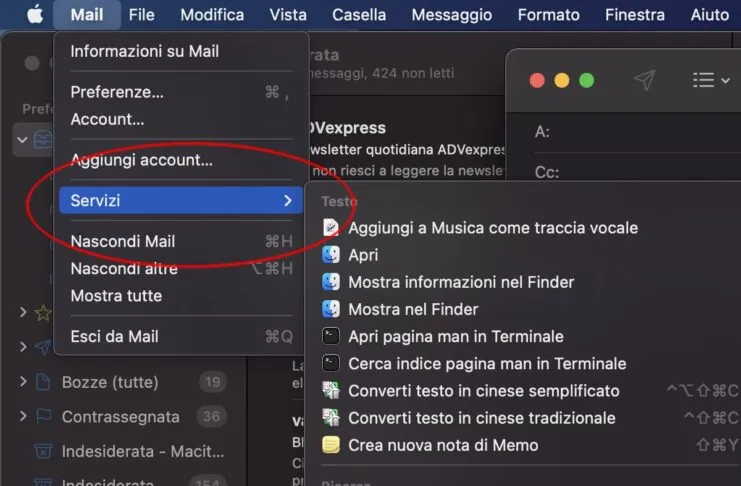The height and width of the screenshot is (486, 741).
Task: Open the Finestra menu
Action: [635, 15]
